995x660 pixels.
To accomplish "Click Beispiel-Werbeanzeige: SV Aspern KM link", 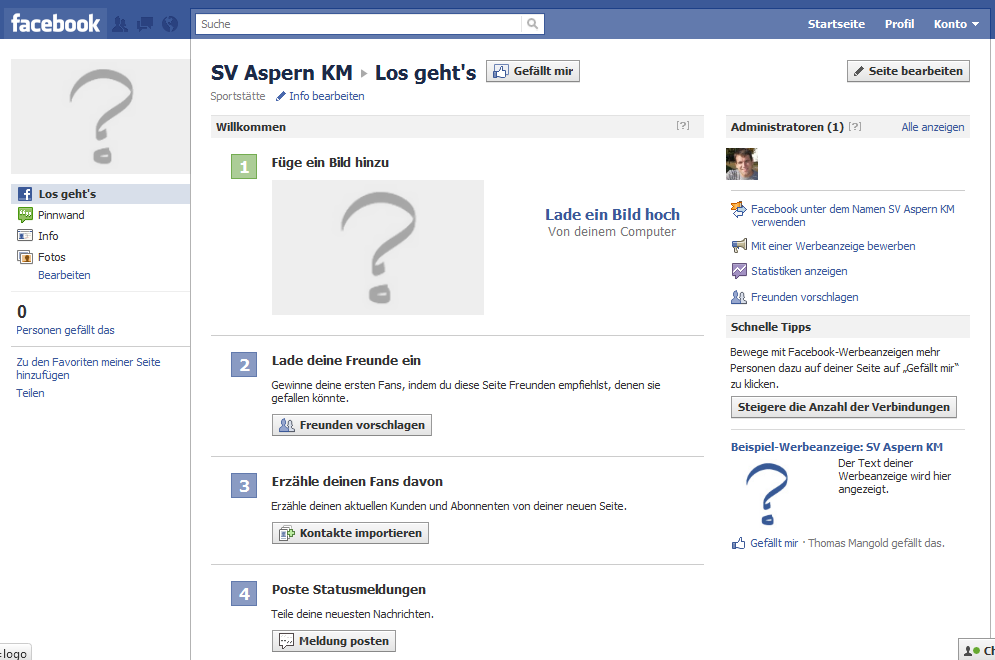I will [836, 447].
